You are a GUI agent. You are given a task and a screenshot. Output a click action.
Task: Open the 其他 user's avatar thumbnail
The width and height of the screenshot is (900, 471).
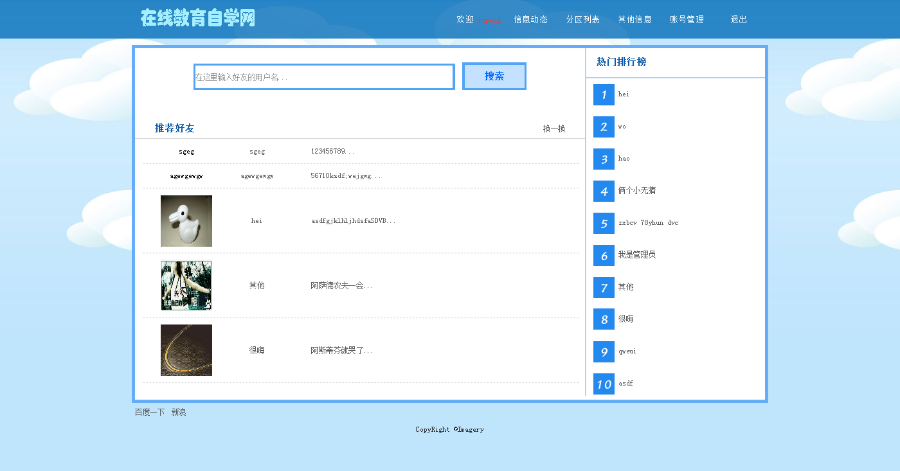click(186, 286)
